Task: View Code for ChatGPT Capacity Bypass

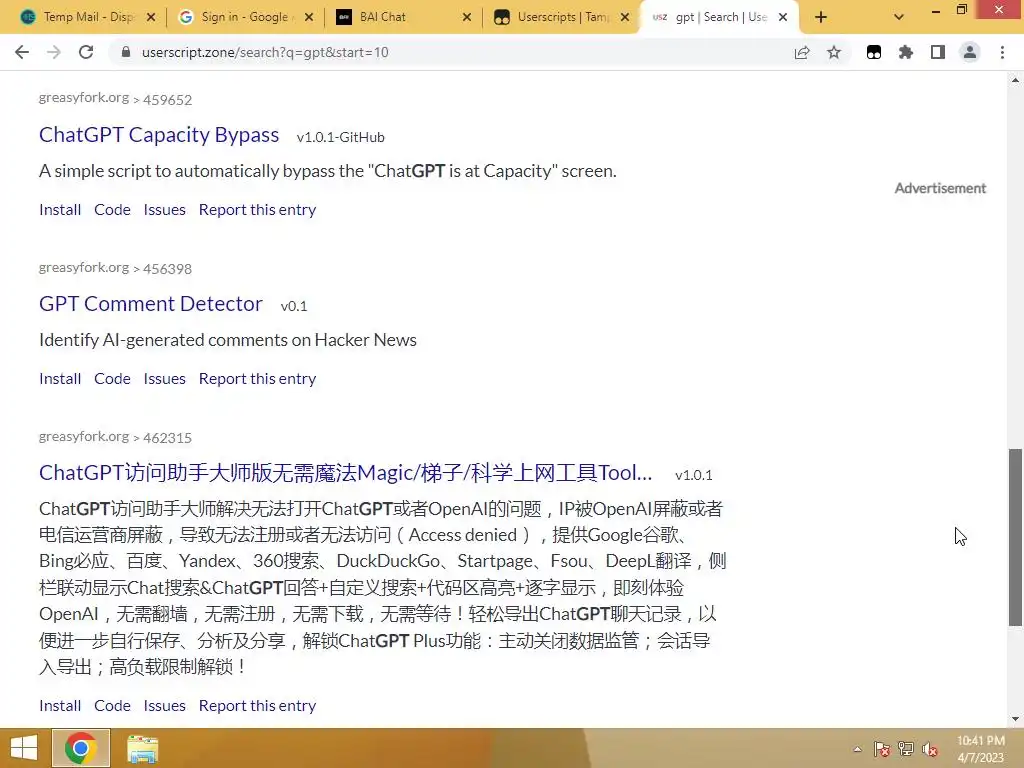Action: click(x=112, y=210)
